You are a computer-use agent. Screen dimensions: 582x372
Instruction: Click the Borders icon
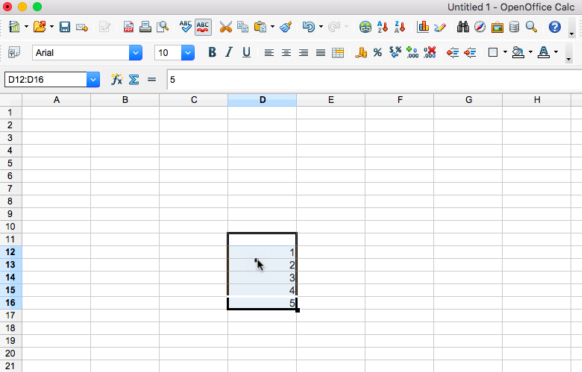point(493,52)
